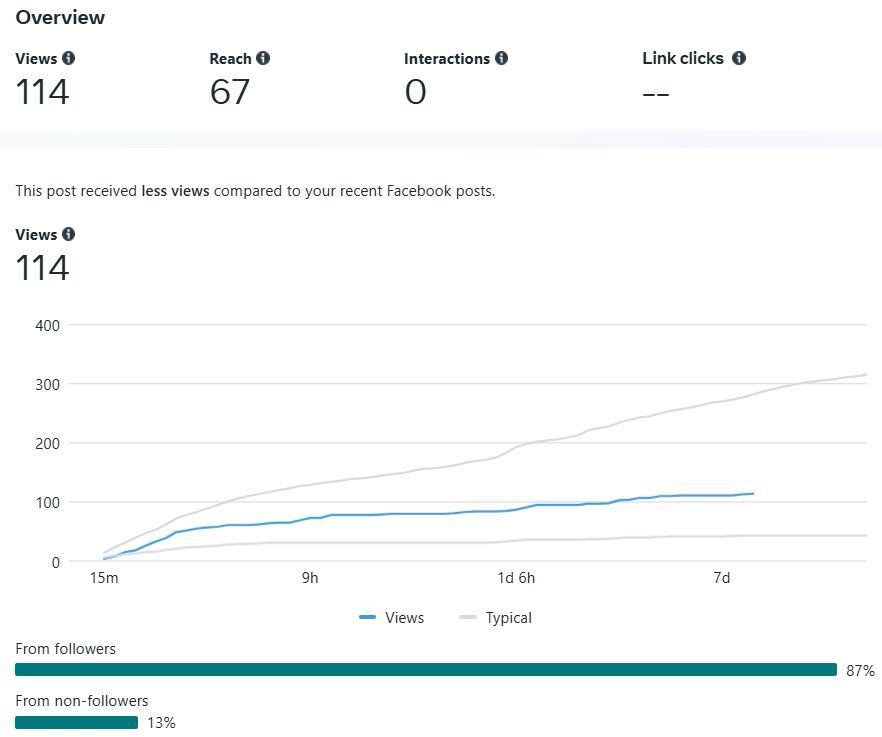882x737 pixels.
Task: Click the gray Typical legend marker
Action: coord(468,618)
